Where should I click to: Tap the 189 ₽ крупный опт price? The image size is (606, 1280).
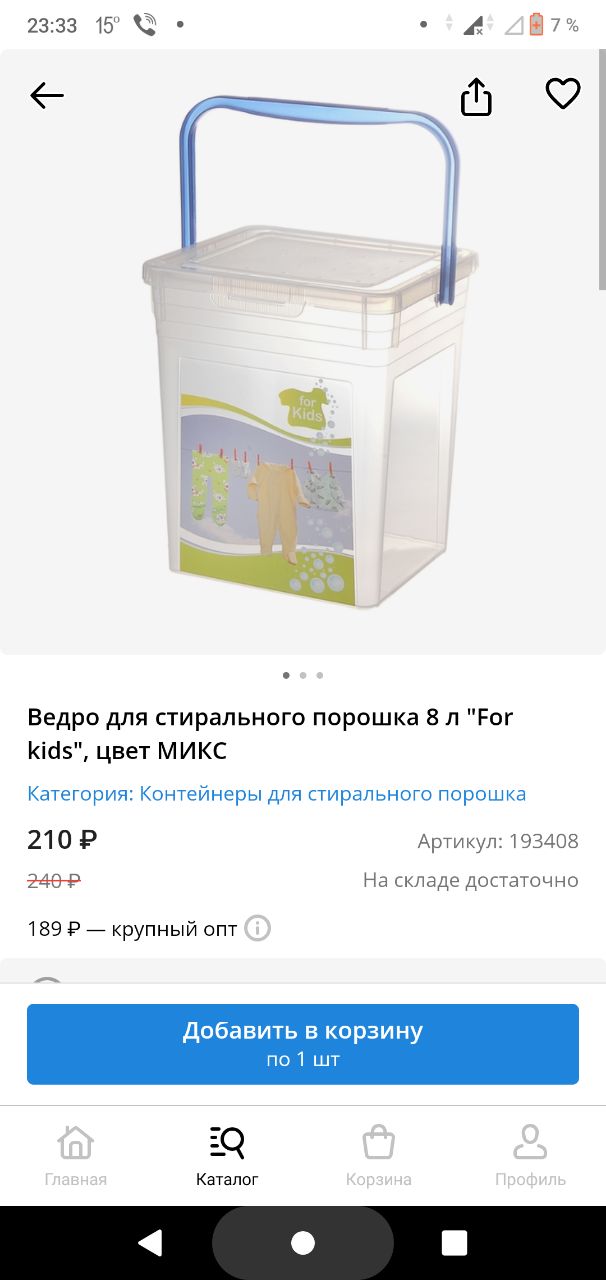click(x=132, y=929)
